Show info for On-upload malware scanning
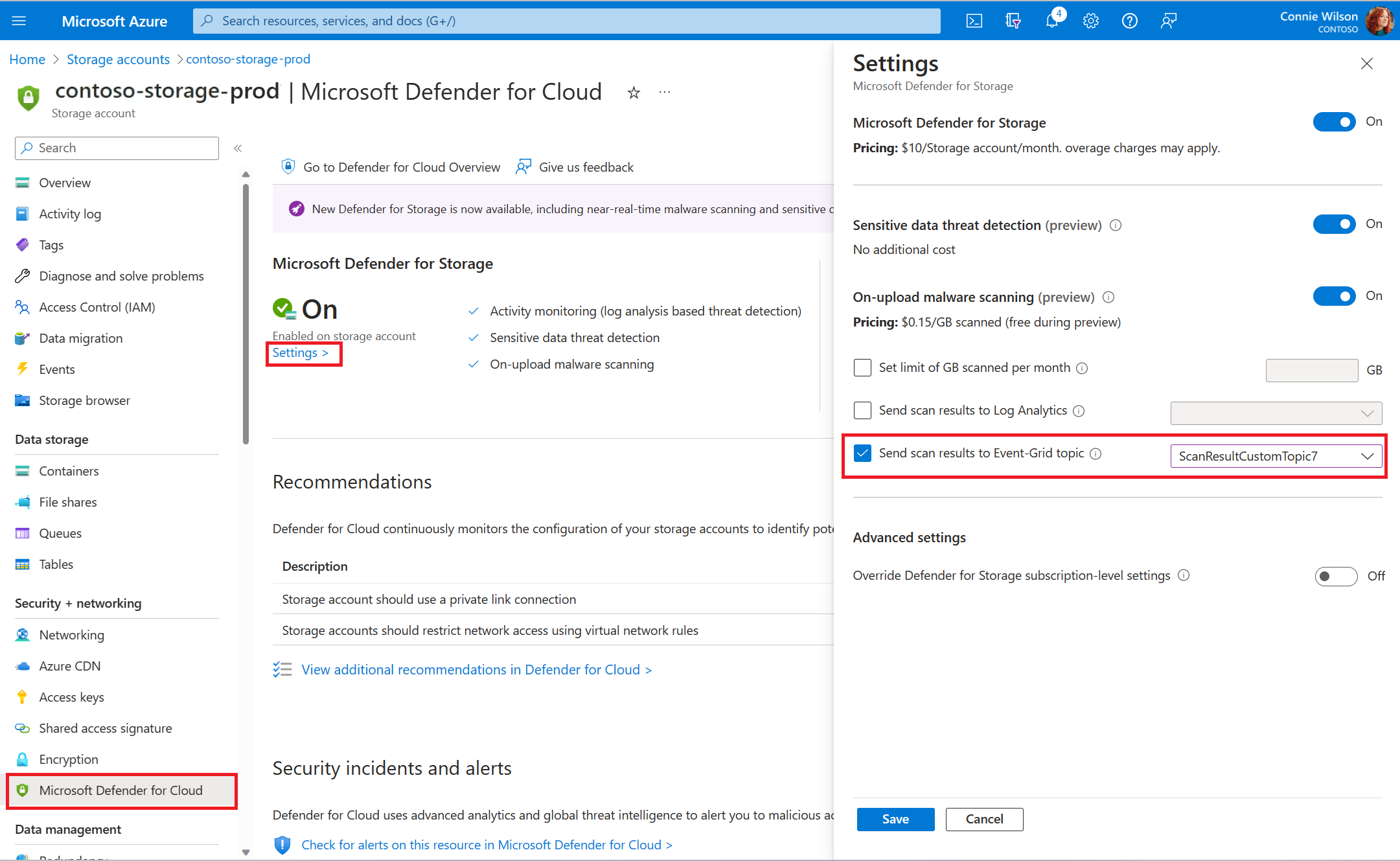Image resolution: width=1400 pixels, height=861 pixels. (x=1108, y=297)
